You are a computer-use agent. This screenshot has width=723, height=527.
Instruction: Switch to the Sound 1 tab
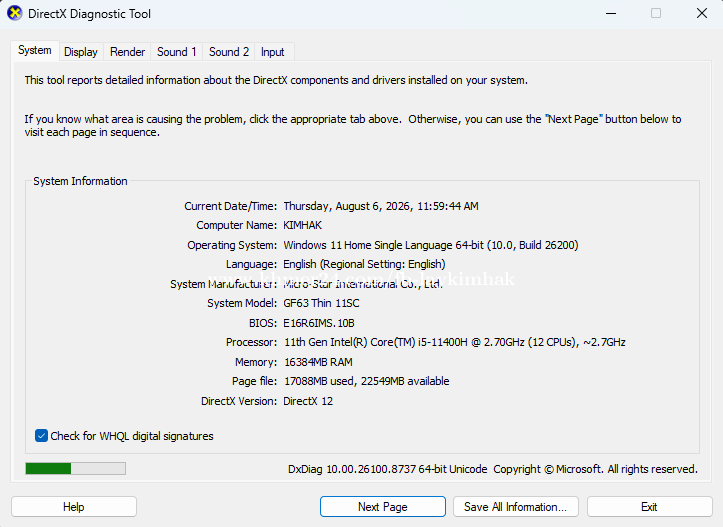[x=177, y=52]
